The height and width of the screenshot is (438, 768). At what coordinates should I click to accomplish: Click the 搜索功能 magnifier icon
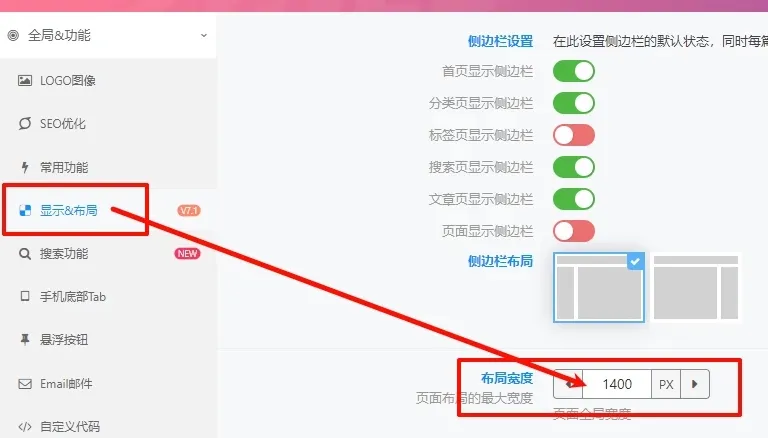(25, 254)
